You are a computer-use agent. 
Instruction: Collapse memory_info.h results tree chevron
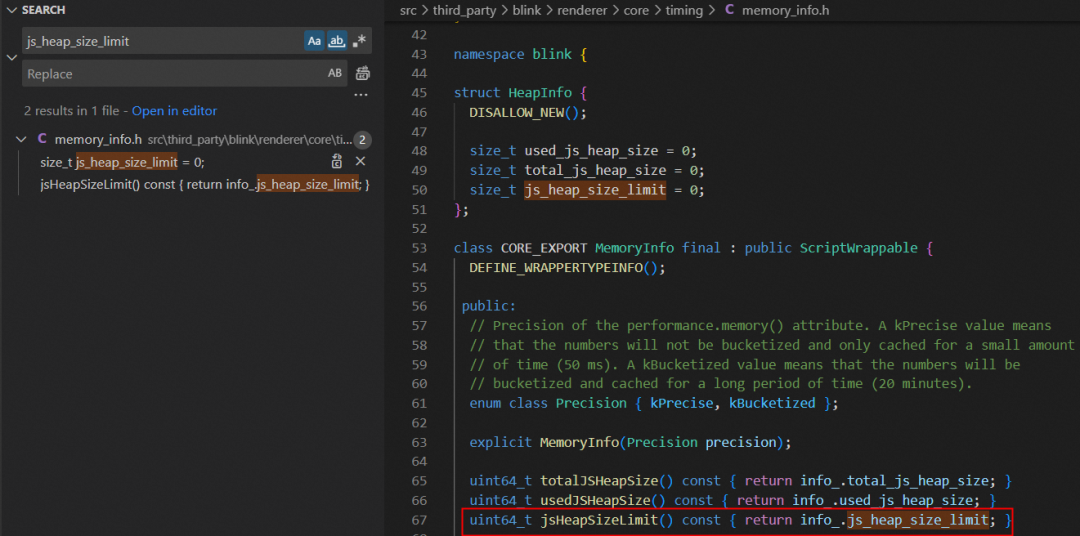(x=21, y=139)
